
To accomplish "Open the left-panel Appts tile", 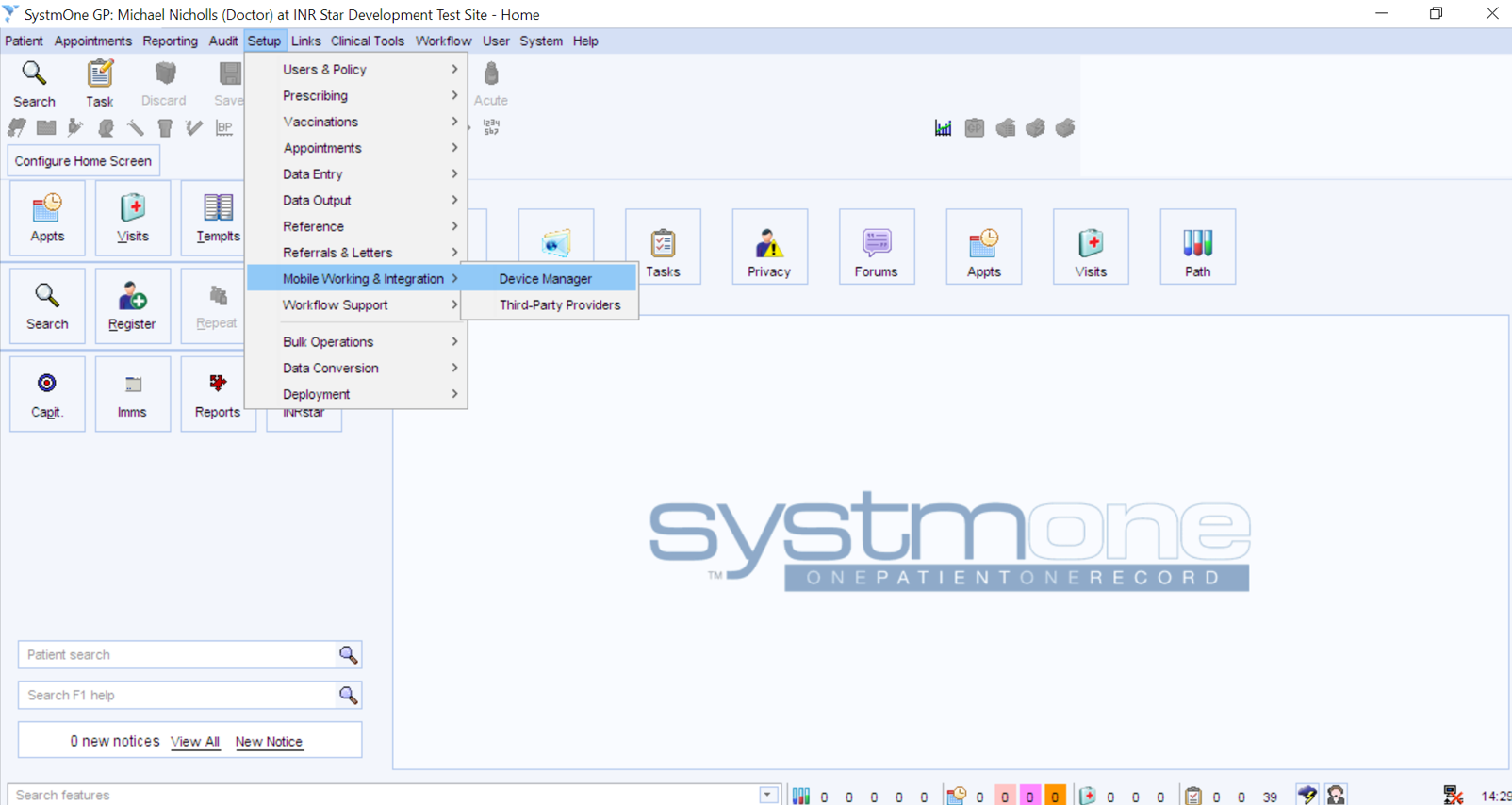I will 47,218.
